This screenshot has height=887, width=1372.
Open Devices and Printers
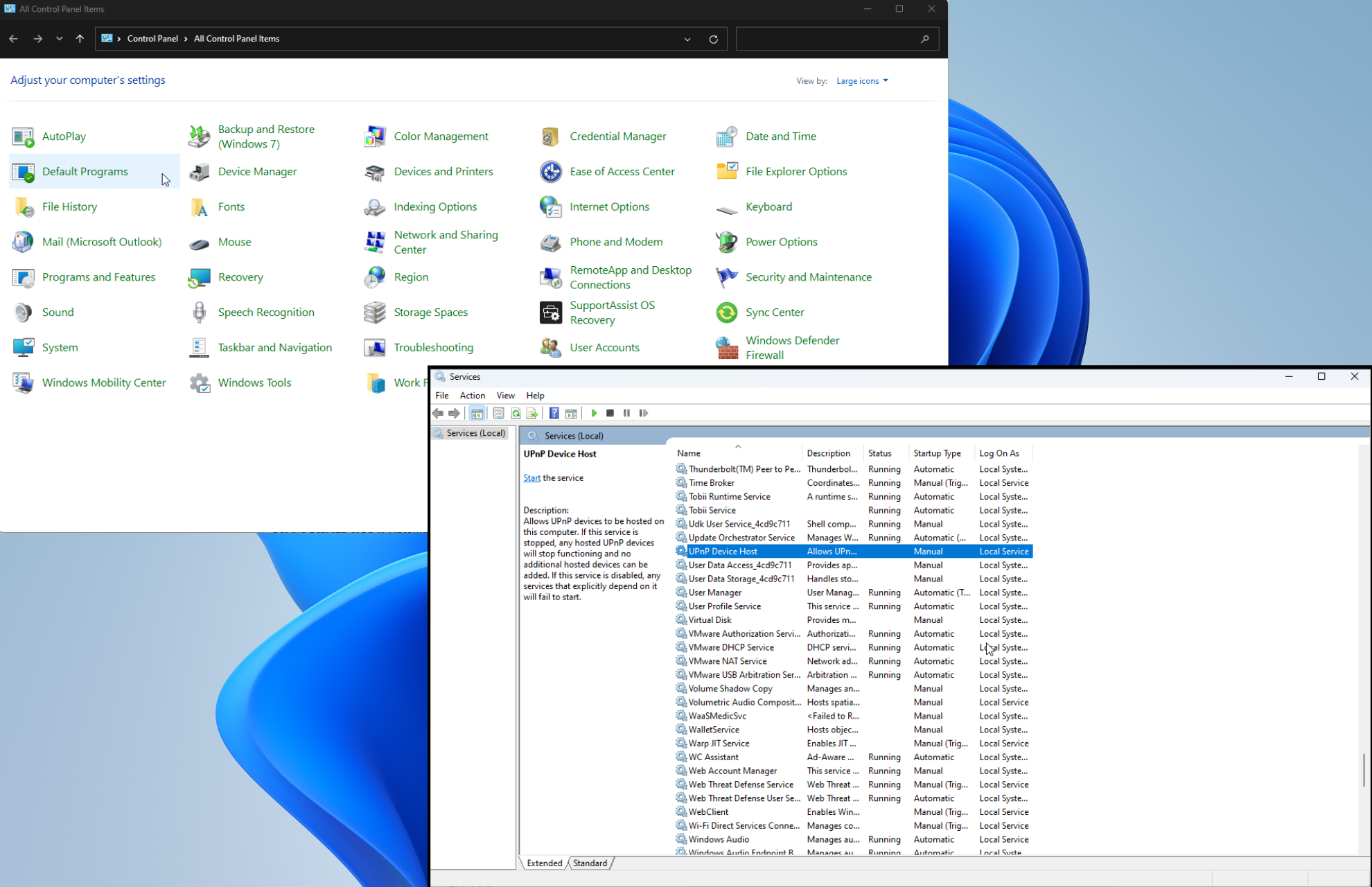pyautogui.click(x=428, y=172)
